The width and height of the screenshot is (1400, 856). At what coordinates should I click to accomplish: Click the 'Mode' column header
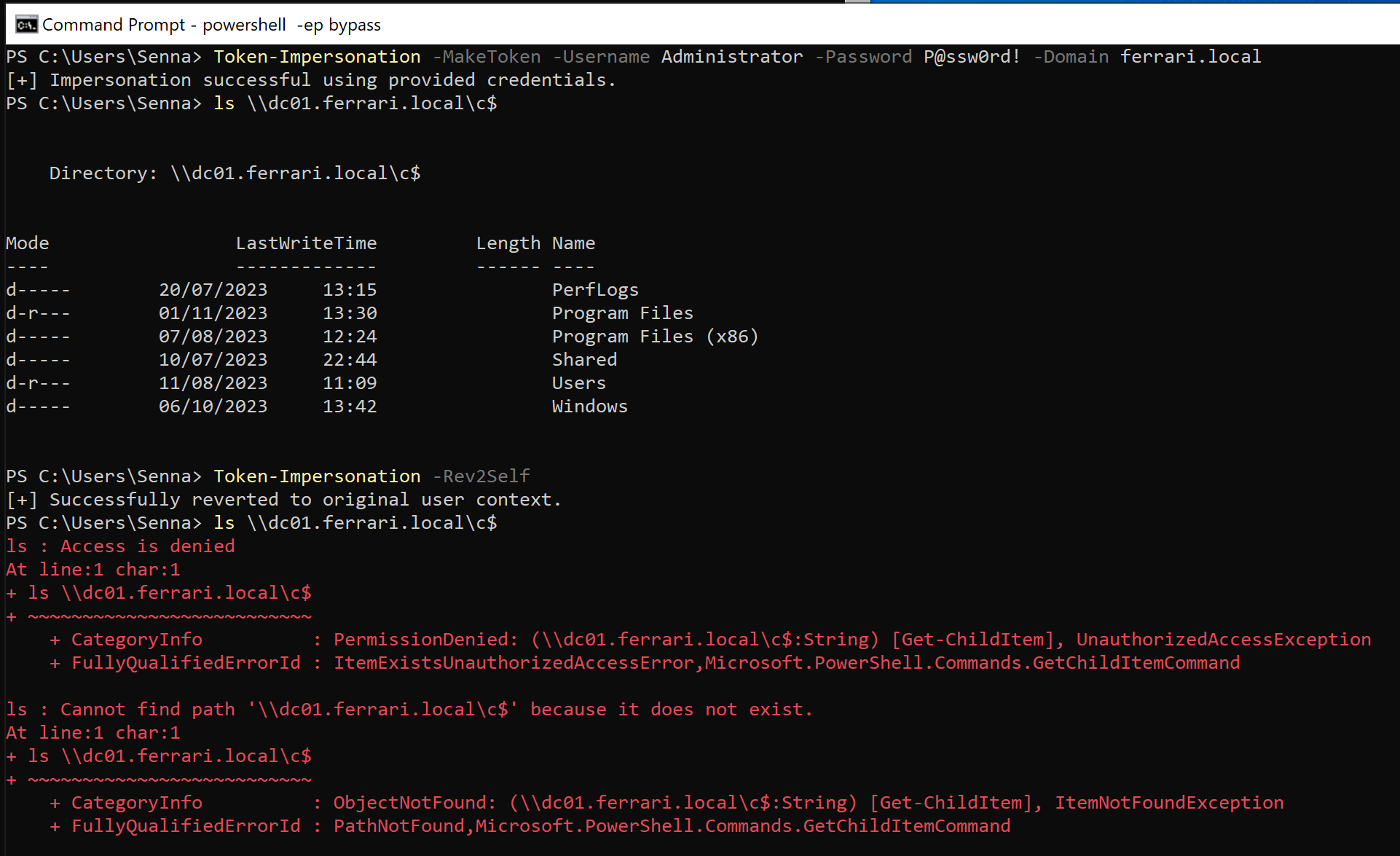click(28, 243)
